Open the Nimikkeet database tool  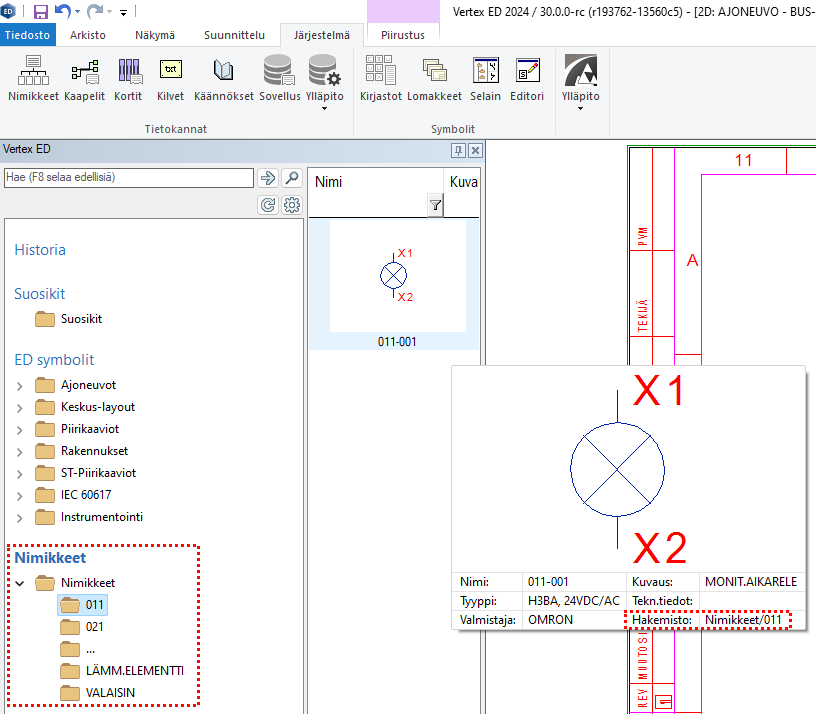[x=33, y=79]
